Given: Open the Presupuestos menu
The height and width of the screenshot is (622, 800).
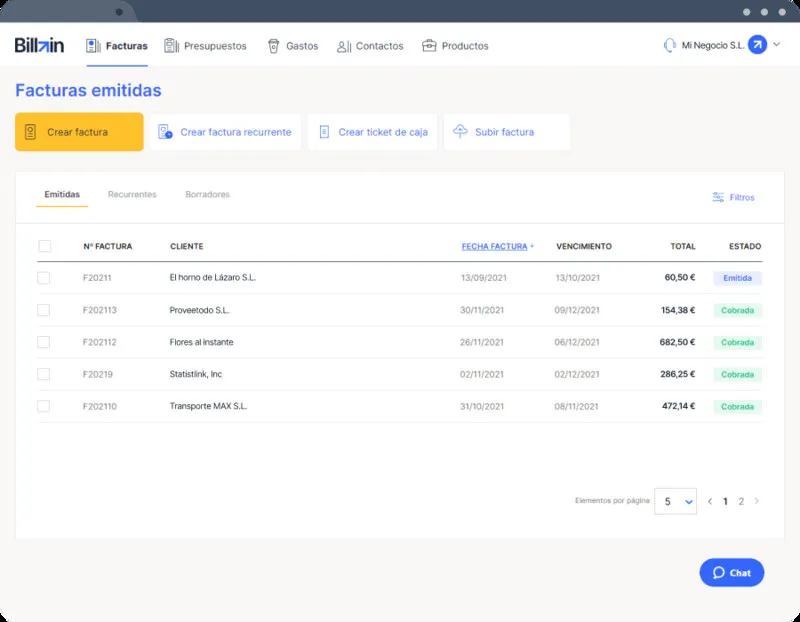Looking at the screenshot, I should point(205,46).
